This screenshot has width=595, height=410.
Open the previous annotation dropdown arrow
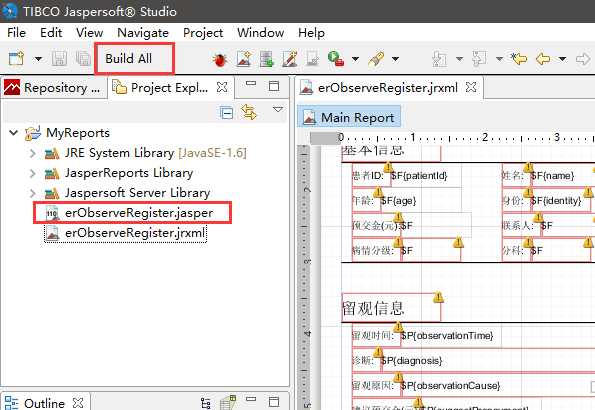click(x=499, y=59)
